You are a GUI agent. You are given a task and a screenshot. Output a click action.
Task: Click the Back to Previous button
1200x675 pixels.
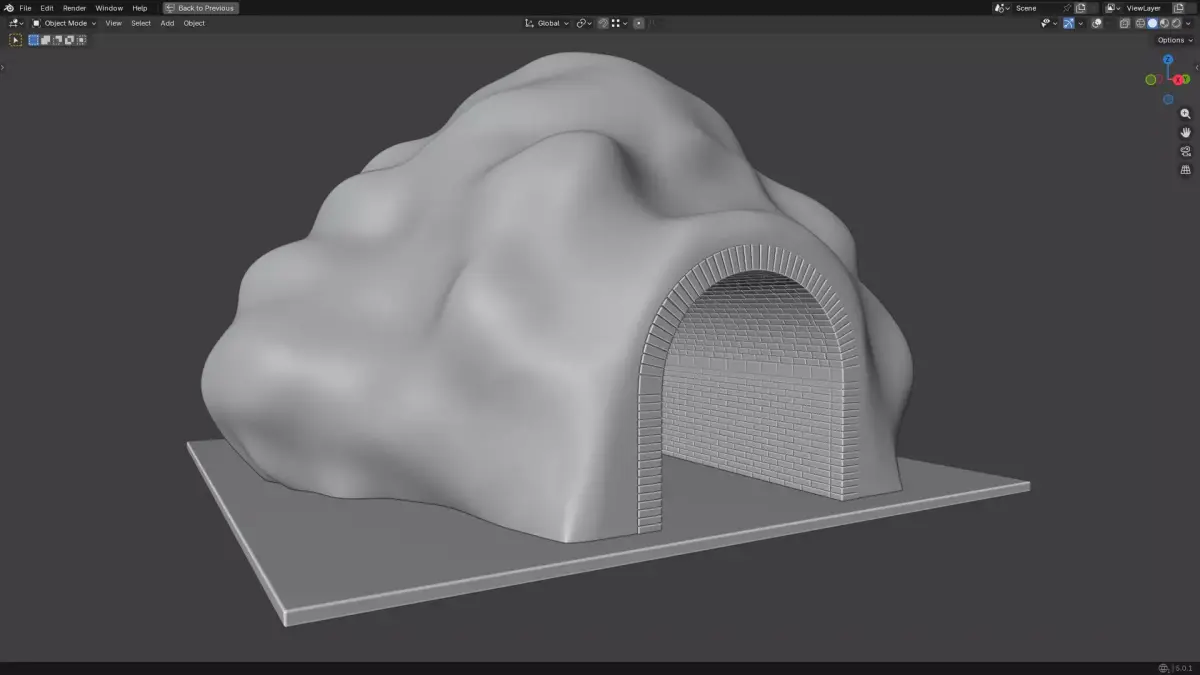(x=201, y=8)
